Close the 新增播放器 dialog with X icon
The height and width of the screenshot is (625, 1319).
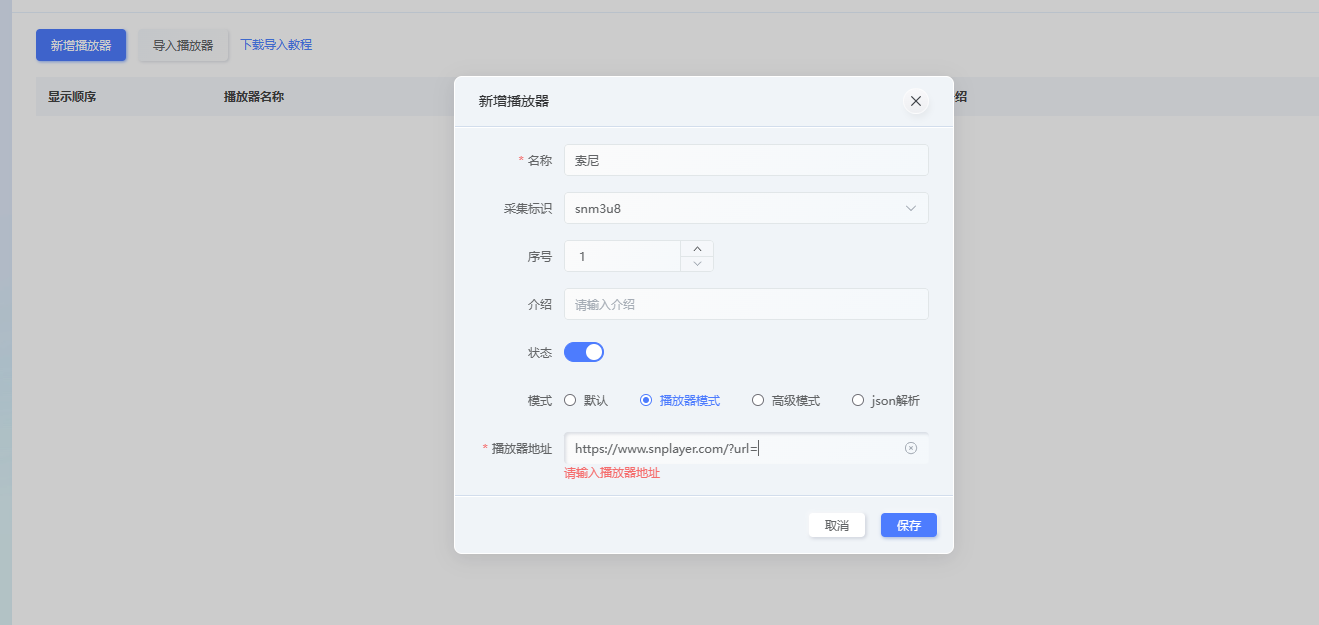[x=915, y=101]
